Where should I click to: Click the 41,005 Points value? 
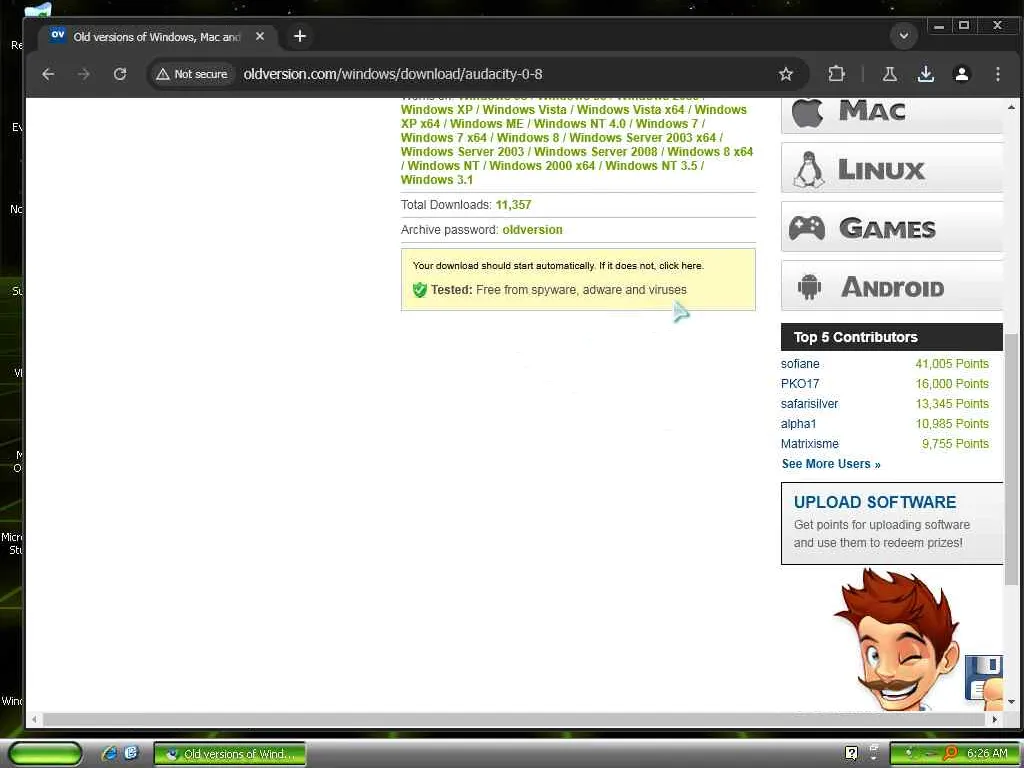(952, 364)
